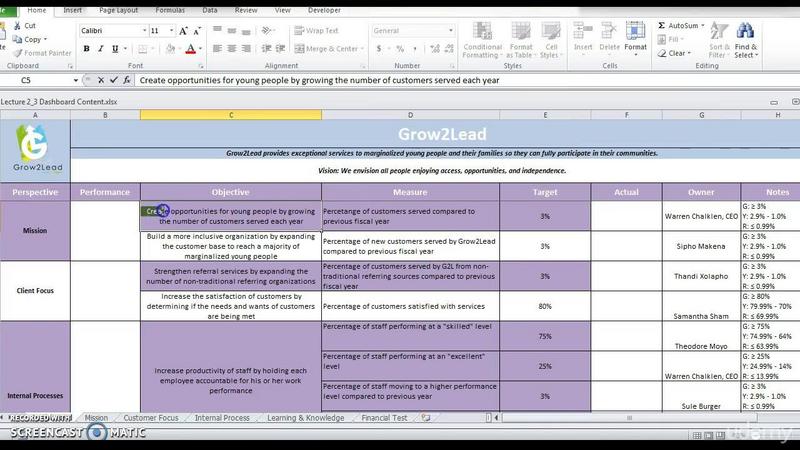Click Decrease Decimal icon
This screenshot has height=450, width=800.
tap(449, 48)
